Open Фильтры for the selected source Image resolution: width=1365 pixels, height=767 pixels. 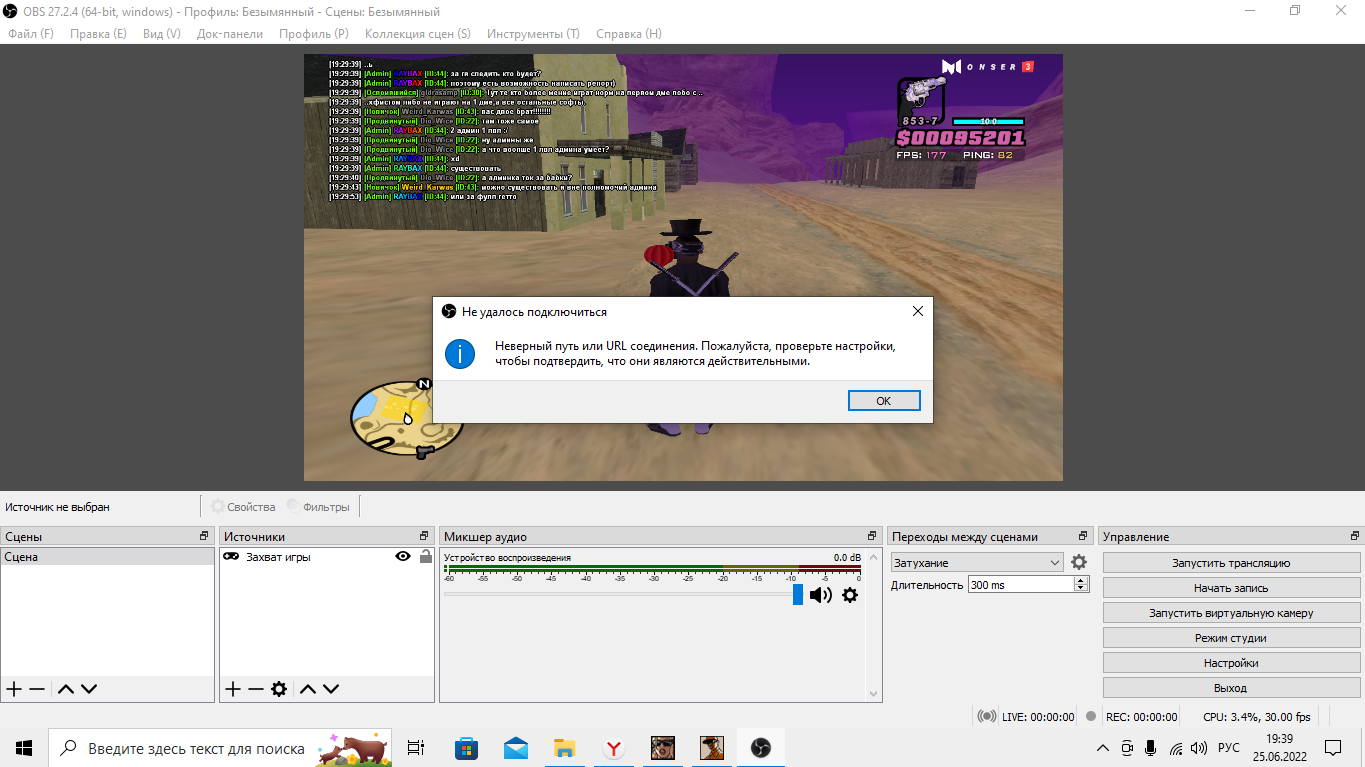point(318,507)
